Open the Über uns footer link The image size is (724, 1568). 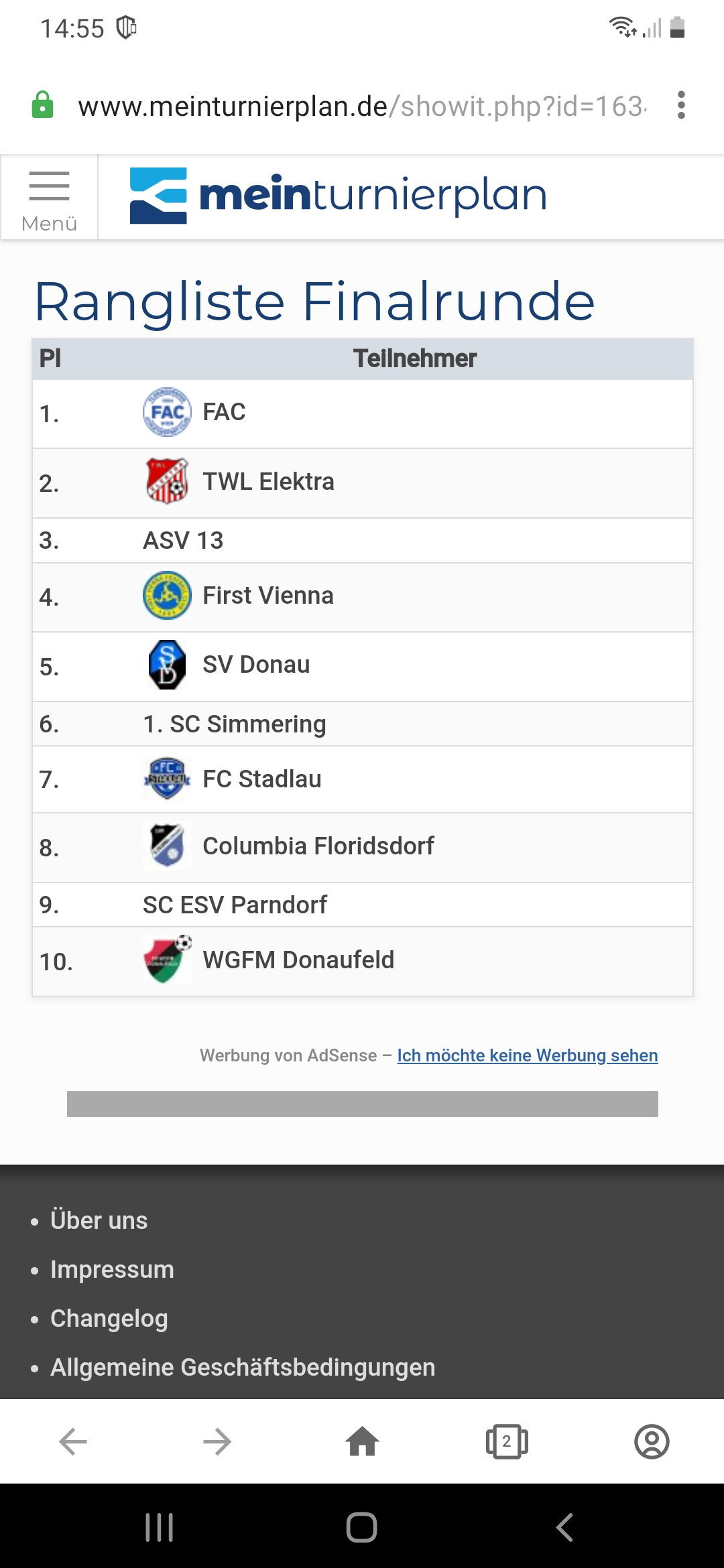point(99,1220)
